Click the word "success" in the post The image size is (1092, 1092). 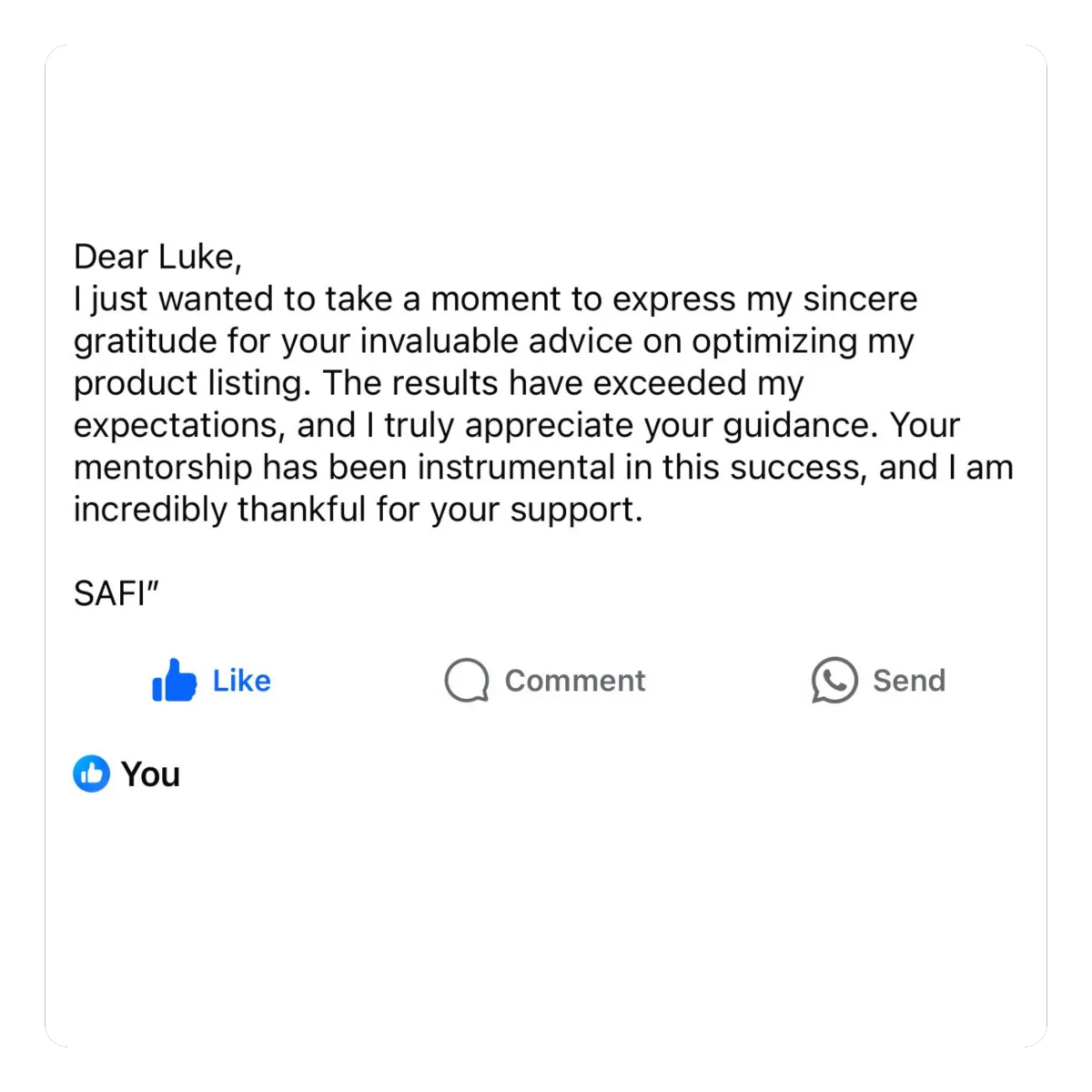(x=794, y=468)
